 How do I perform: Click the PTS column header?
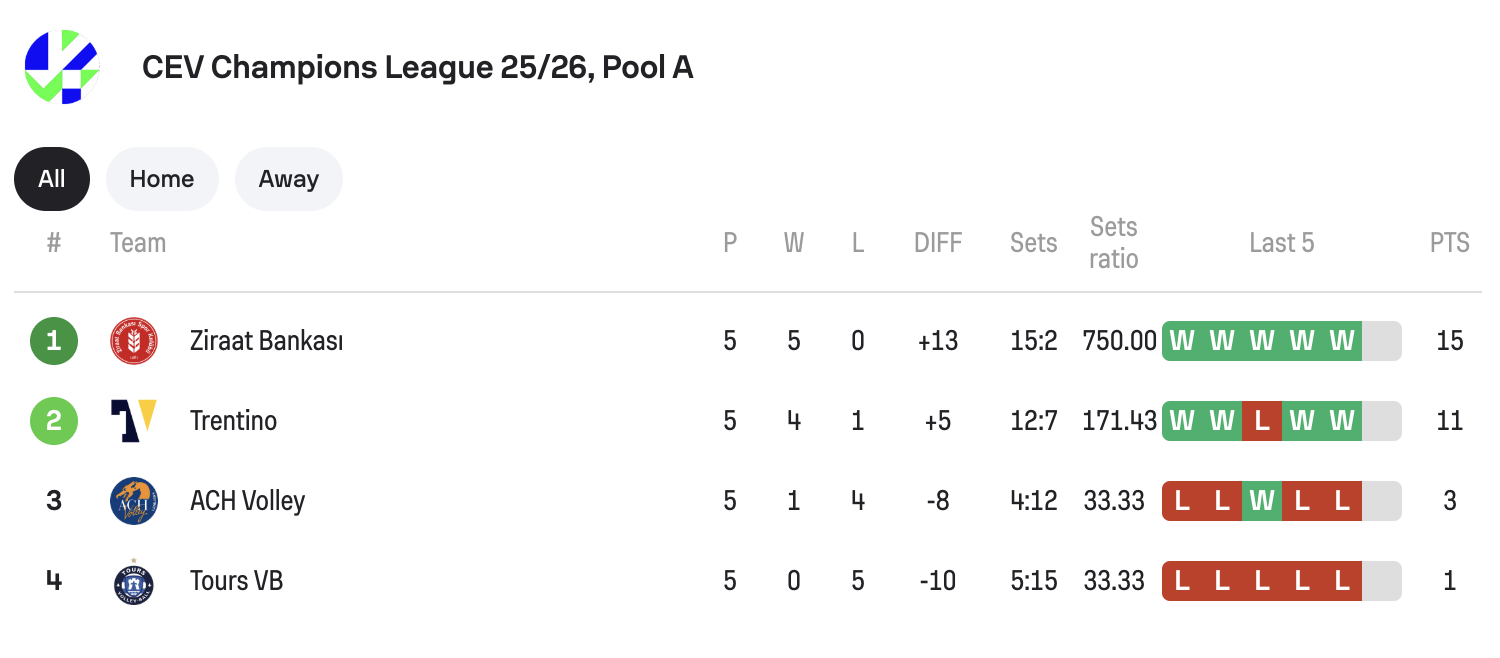[1450, 243]
